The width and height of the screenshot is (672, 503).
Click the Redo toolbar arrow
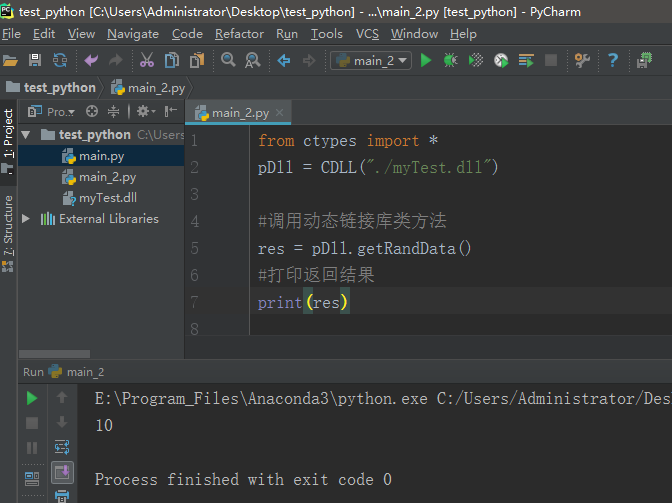tap(116, 60)
